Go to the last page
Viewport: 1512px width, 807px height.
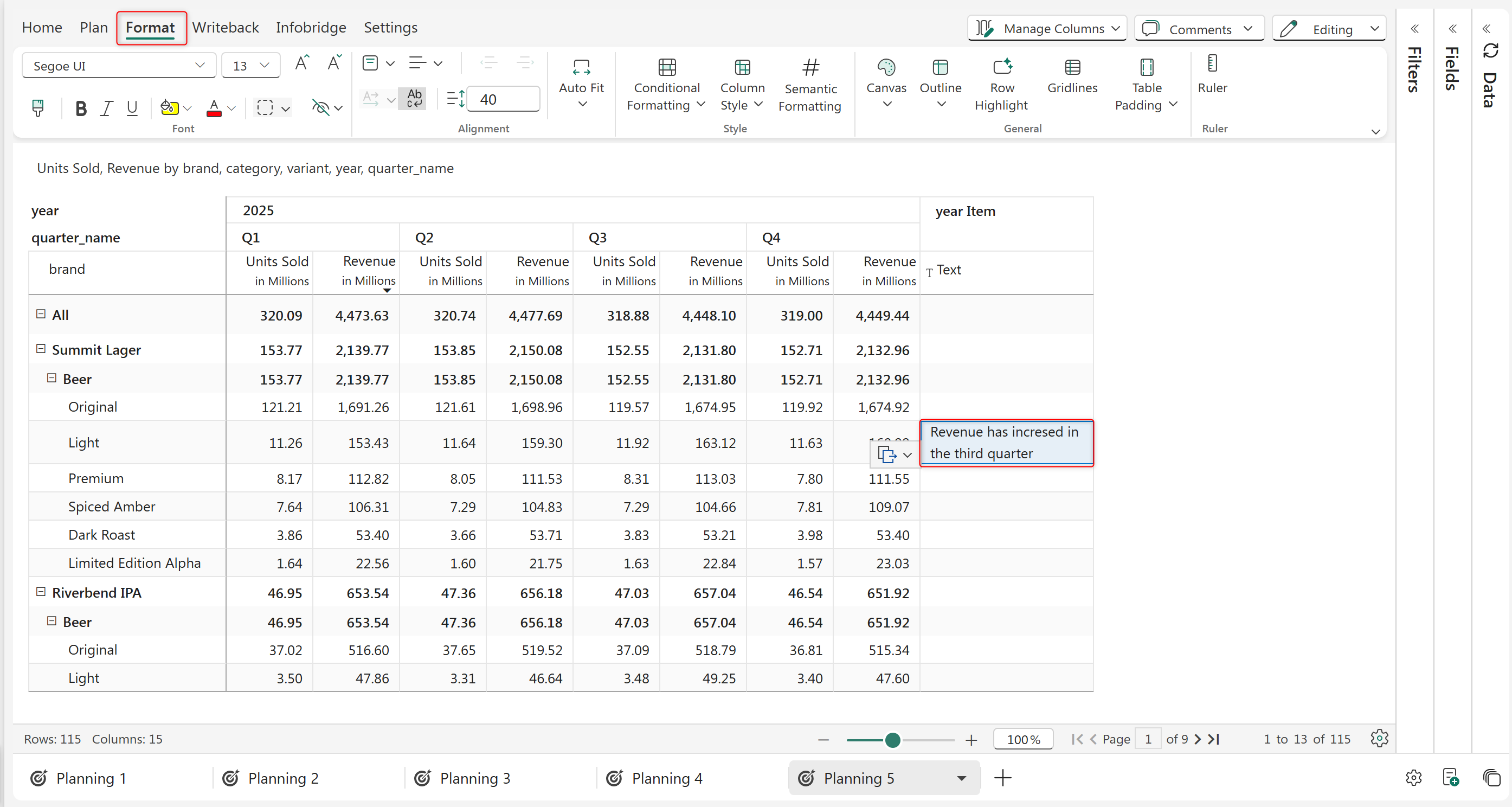point(1214,739)
